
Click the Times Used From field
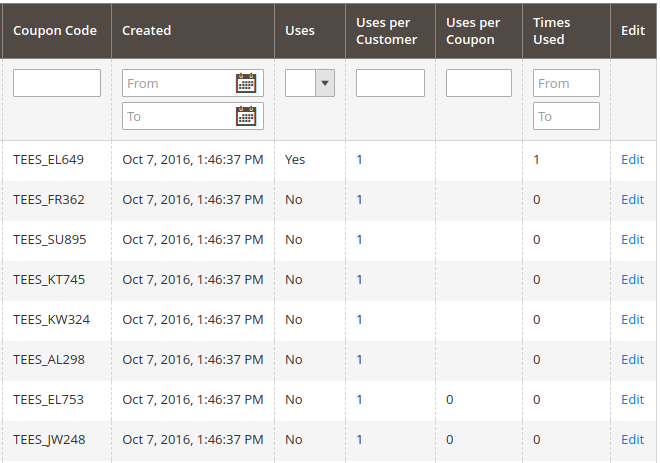point(566,83)
